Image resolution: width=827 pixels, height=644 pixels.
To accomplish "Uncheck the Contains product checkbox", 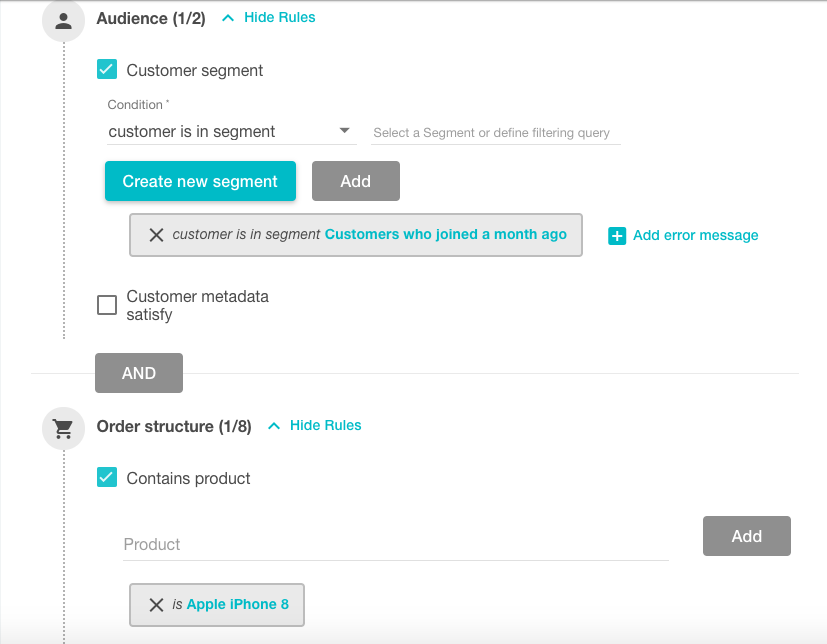I will pos(107,477).
